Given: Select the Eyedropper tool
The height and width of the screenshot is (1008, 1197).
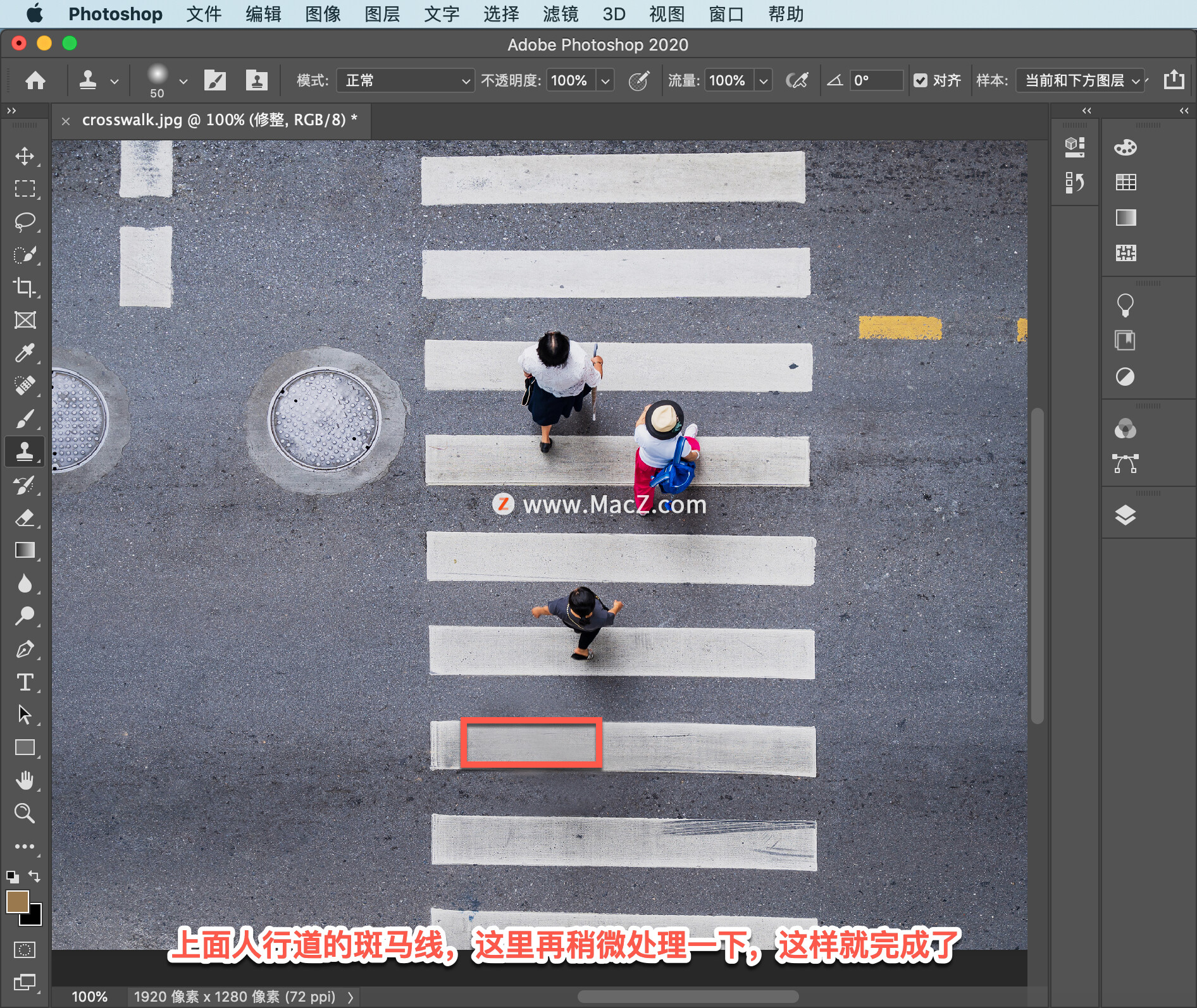Looking at the screenshot, I should pyautogui.click(x=25, y=353).
